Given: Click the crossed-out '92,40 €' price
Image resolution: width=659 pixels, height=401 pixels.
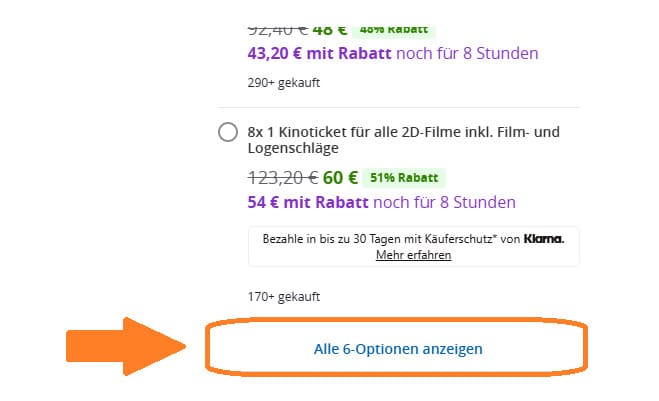Looking at the screenshot, I should click(x=278, y=30).
